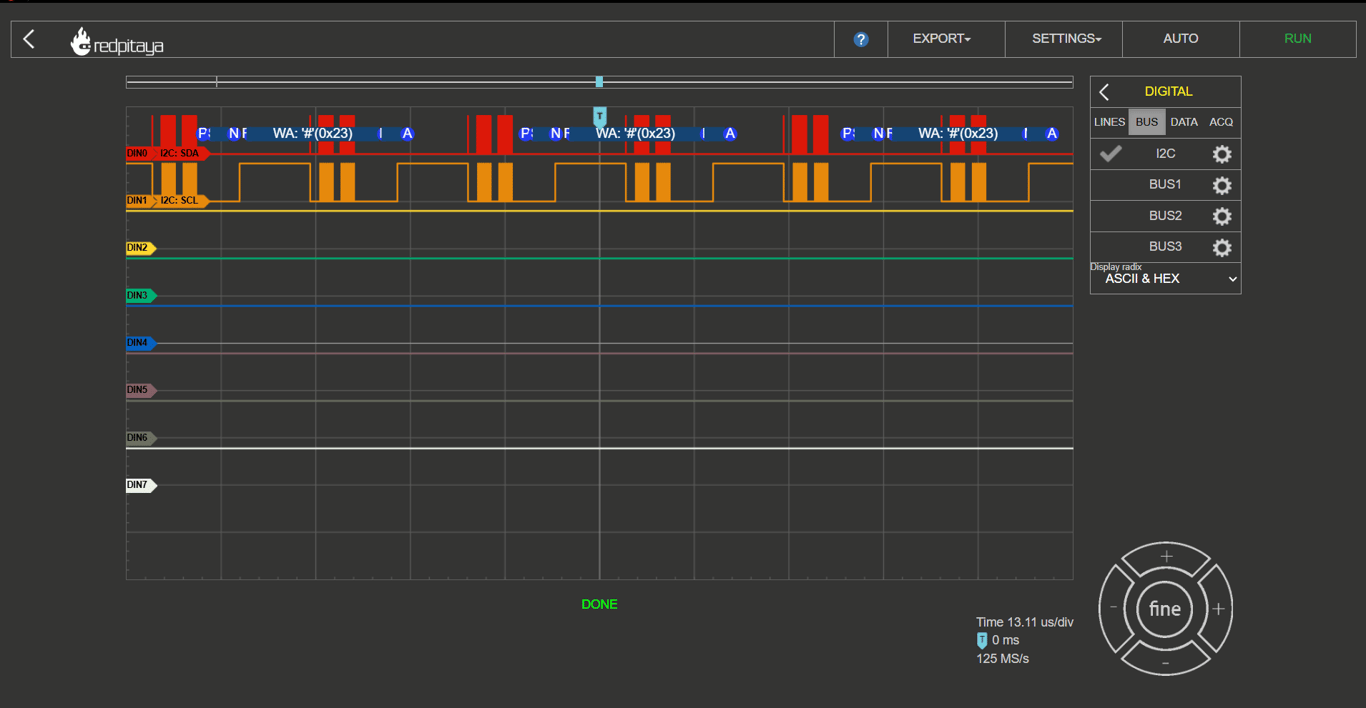Click the top plus on navigation pad
1366x708 pixels.
tap(1166, 557)
